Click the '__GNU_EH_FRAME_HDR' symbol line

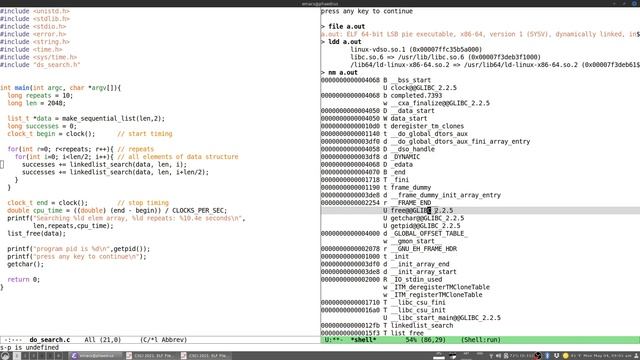pyautogui.click(x=389, y=249)
